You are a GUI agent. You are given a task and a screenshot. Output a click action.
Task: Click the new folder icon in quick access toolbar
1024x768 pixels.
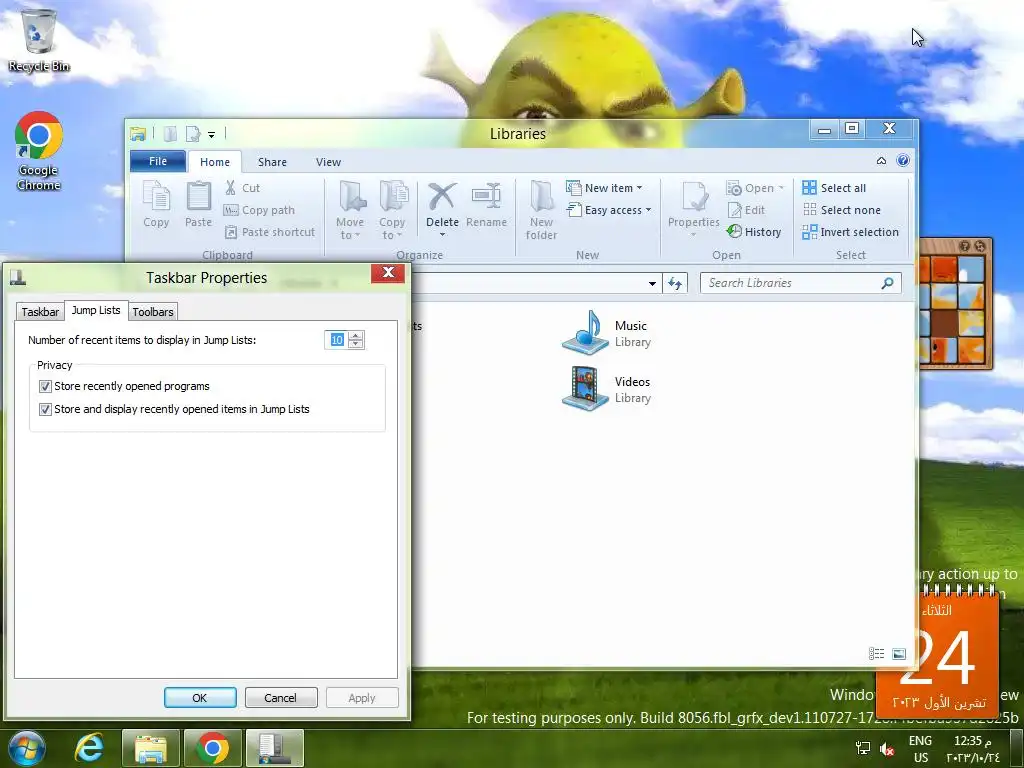tap(170, 134)
